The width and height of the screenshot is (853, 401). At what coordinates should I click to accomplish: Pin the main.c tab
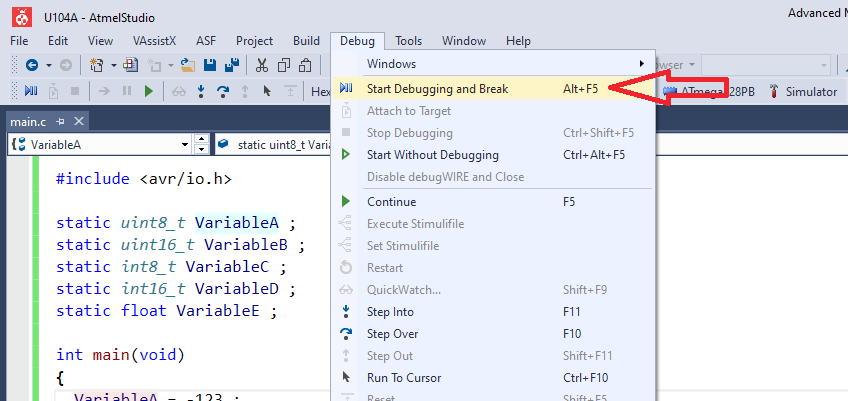click(x=59, y=121)
